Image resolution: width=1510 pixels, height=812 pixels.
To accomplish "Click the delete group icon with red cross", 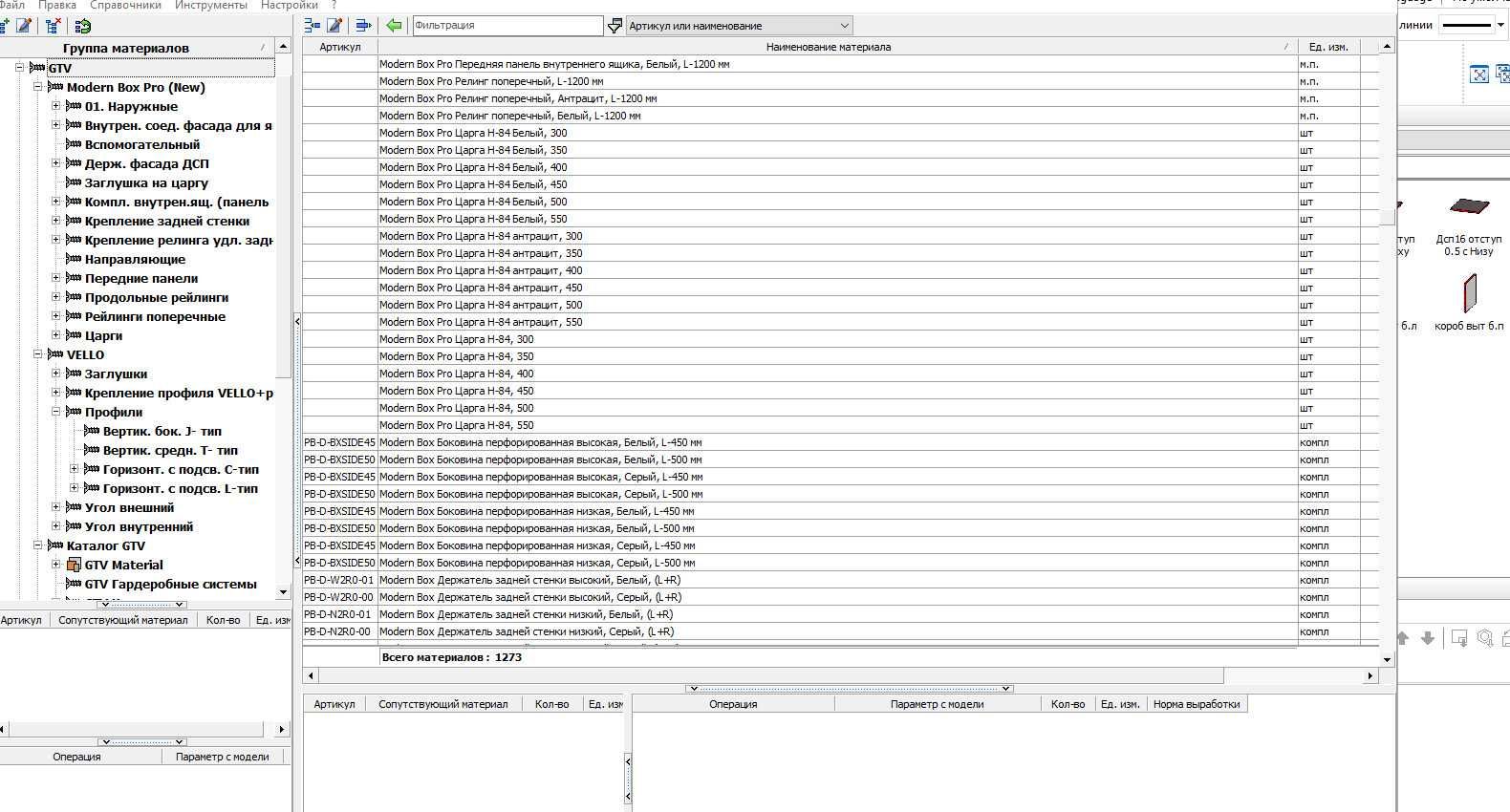I will click(54, 26).
